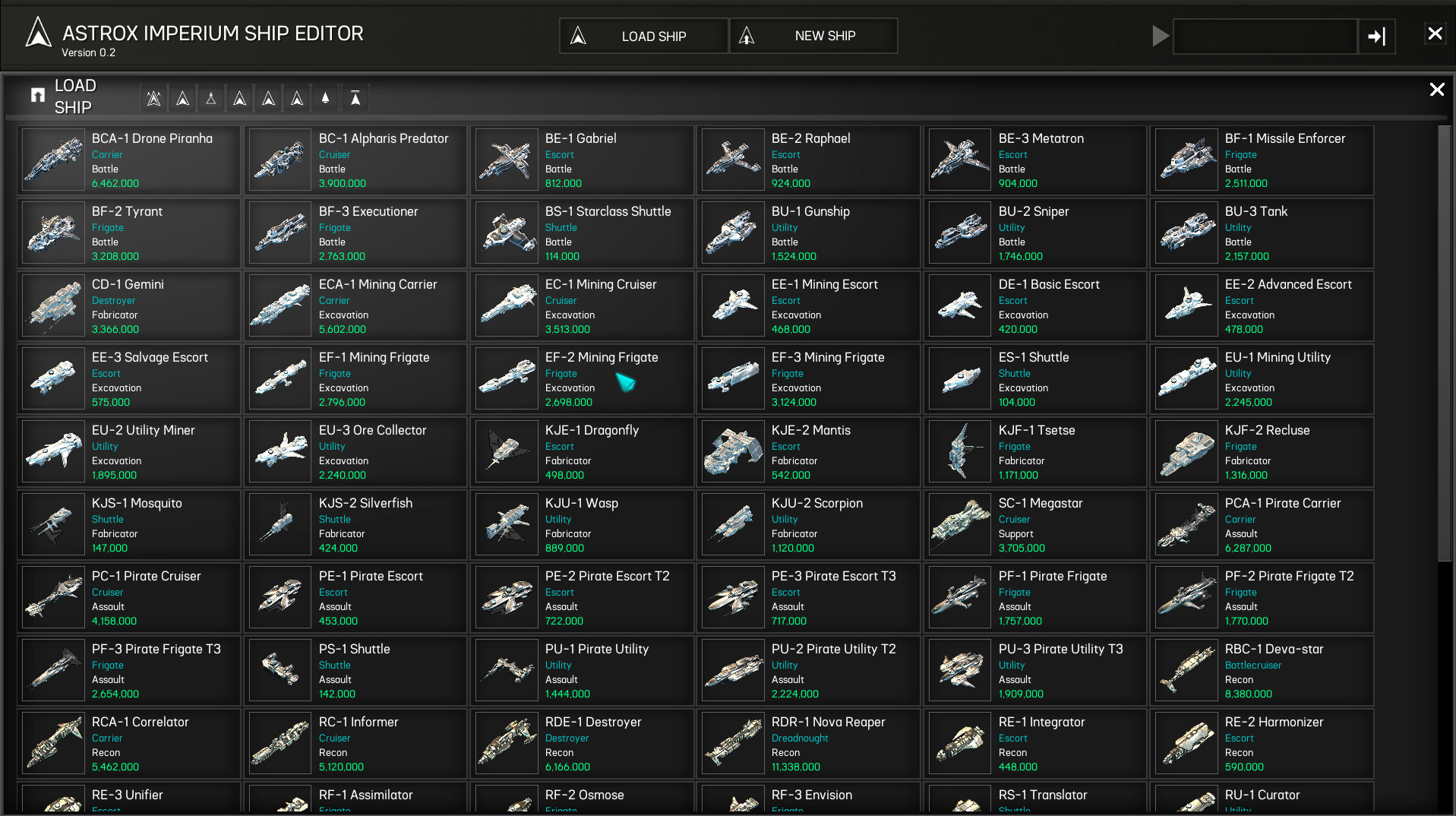Click the arrow-to-bar button beside the input box

pos(1376,36)
